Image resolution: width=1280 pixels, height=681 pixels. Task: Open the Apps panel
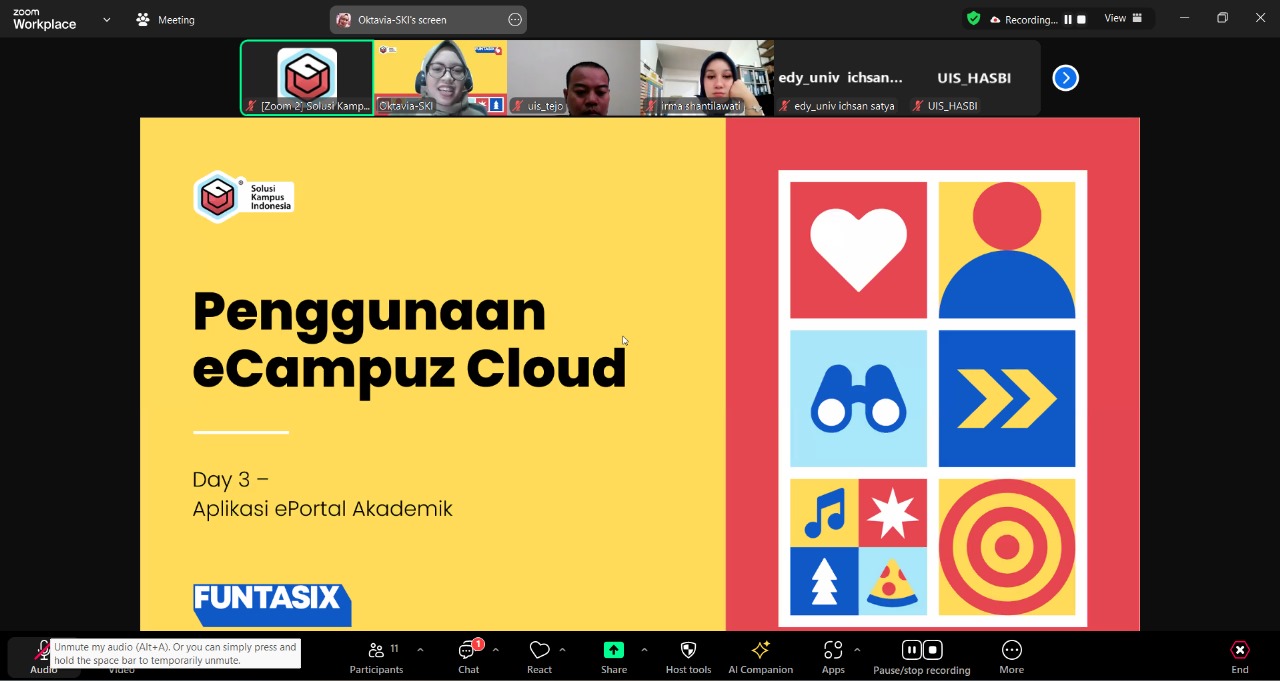pos(833,657)
